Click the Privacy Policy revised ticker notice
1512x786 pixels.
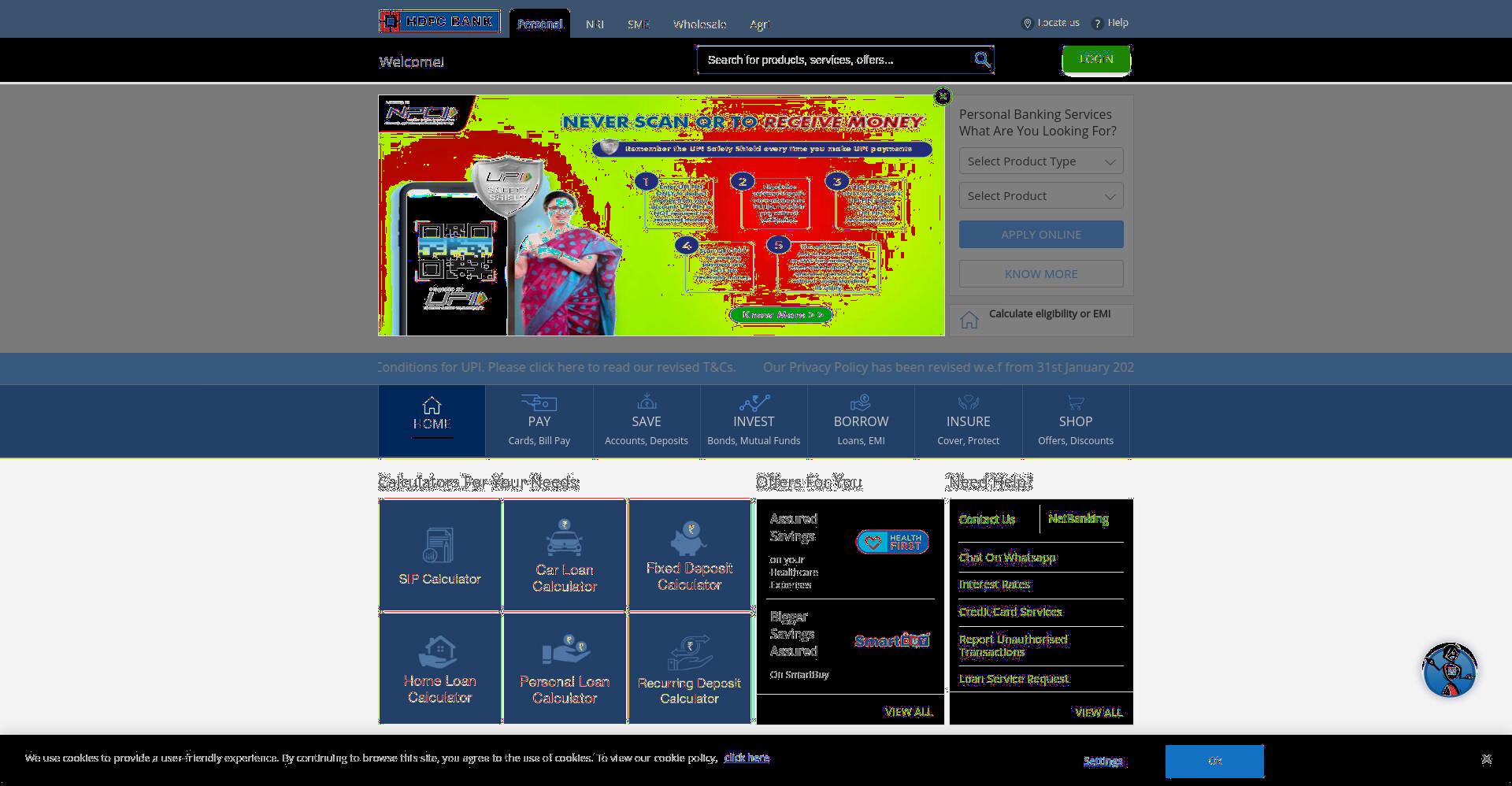pyautogui.click(x=948, y=368)
